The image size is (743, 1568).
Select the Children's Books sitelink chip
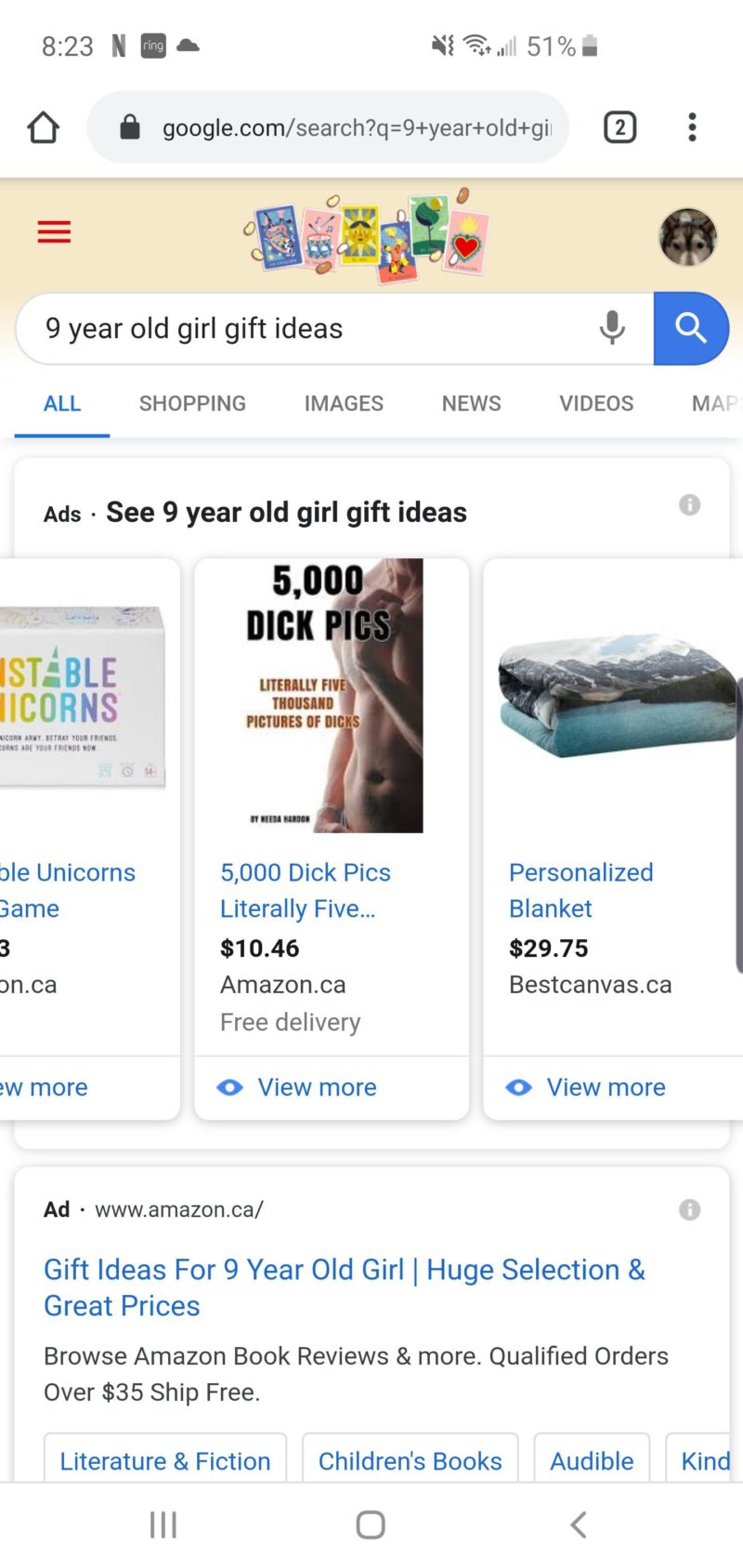(410, 1460)
